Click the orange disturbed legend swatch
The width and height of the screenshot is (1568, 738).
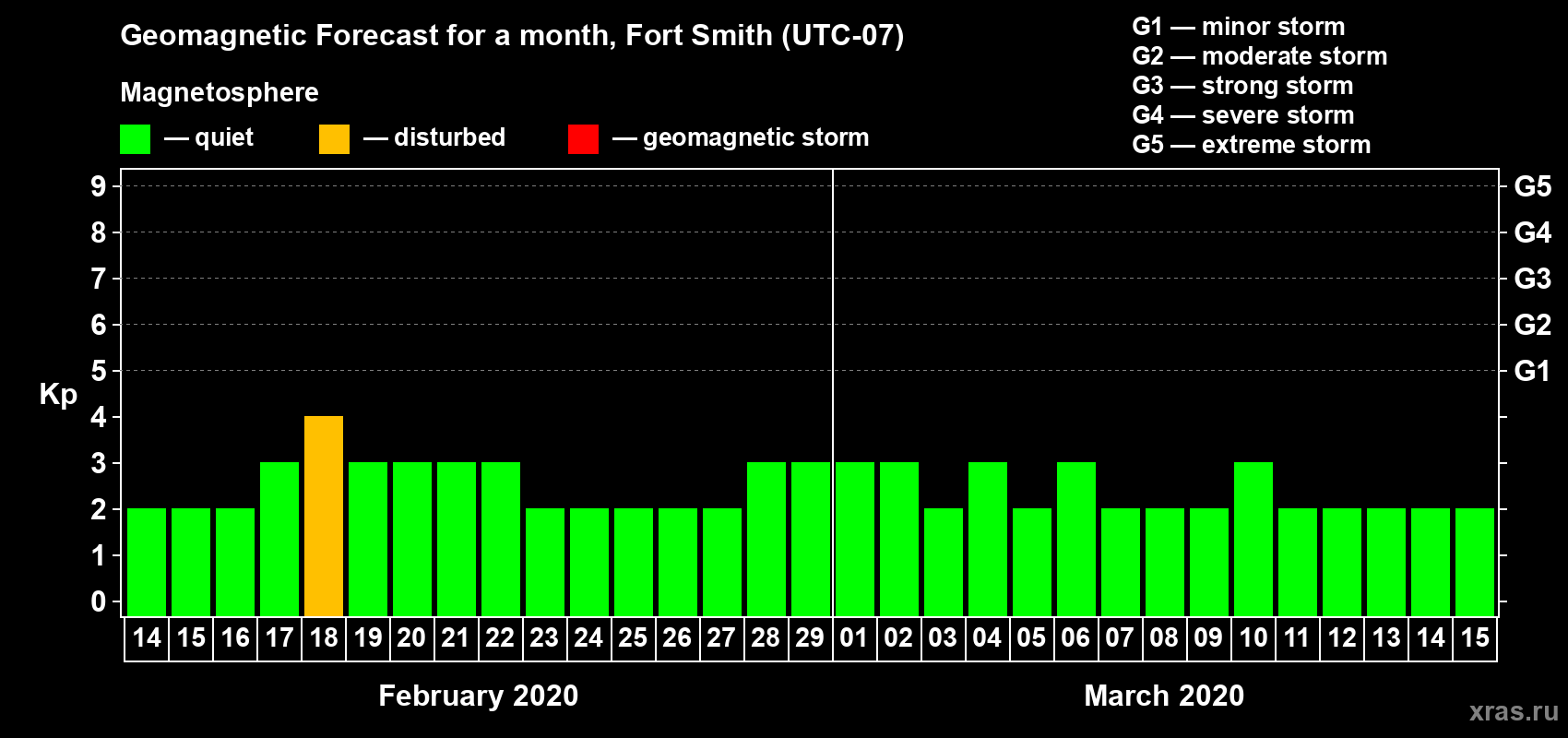[334, 139]
